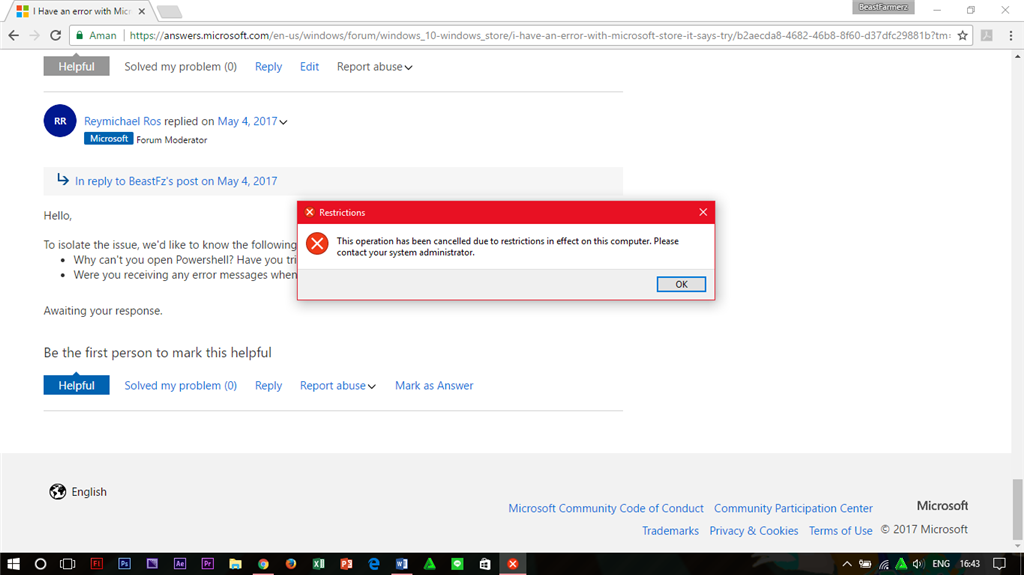Open Cortana search circle on taskbar
The width and height of the screenshot is (1024, 575).
click(40, 564)
